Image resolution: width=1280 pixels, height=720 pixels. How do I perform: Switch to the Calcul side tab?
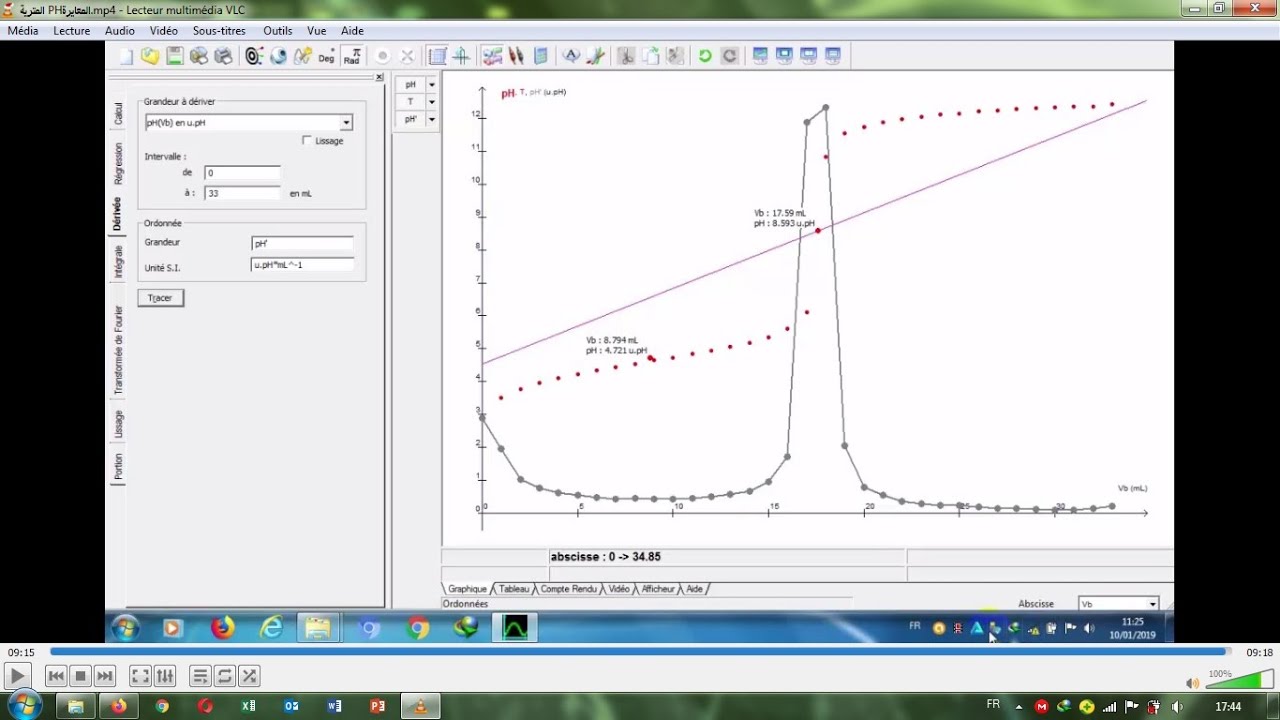coord(118,113)
